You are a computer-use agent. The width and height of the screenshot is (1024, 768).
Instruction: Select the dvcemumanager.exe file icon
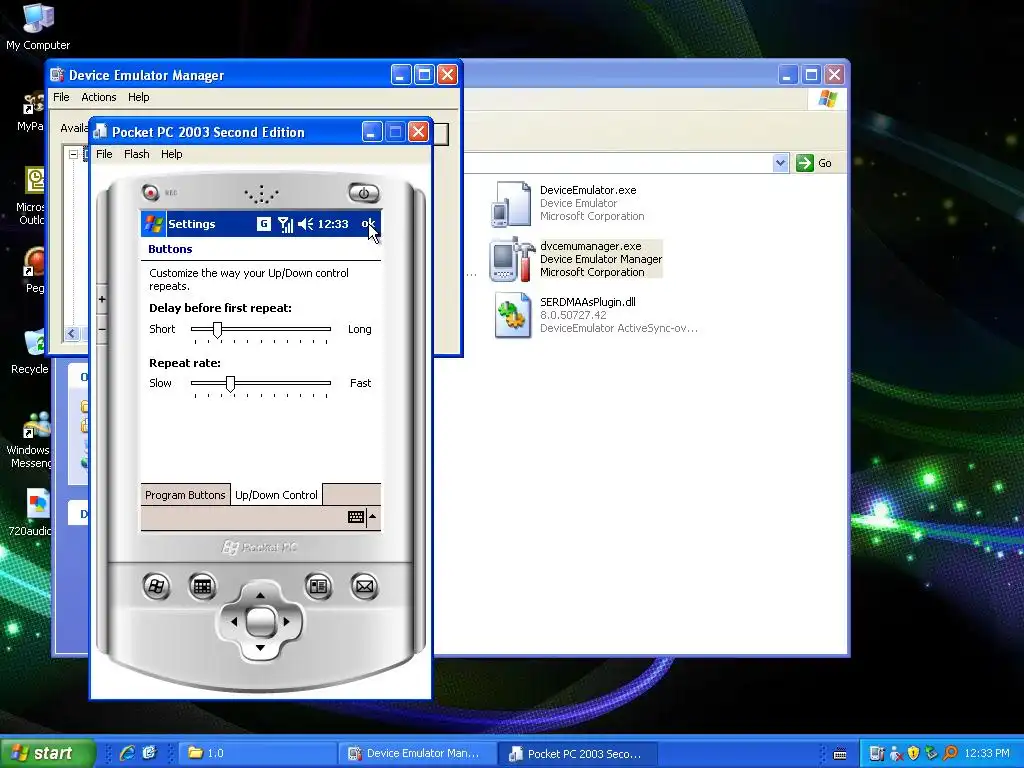click(x=513, y=259)
